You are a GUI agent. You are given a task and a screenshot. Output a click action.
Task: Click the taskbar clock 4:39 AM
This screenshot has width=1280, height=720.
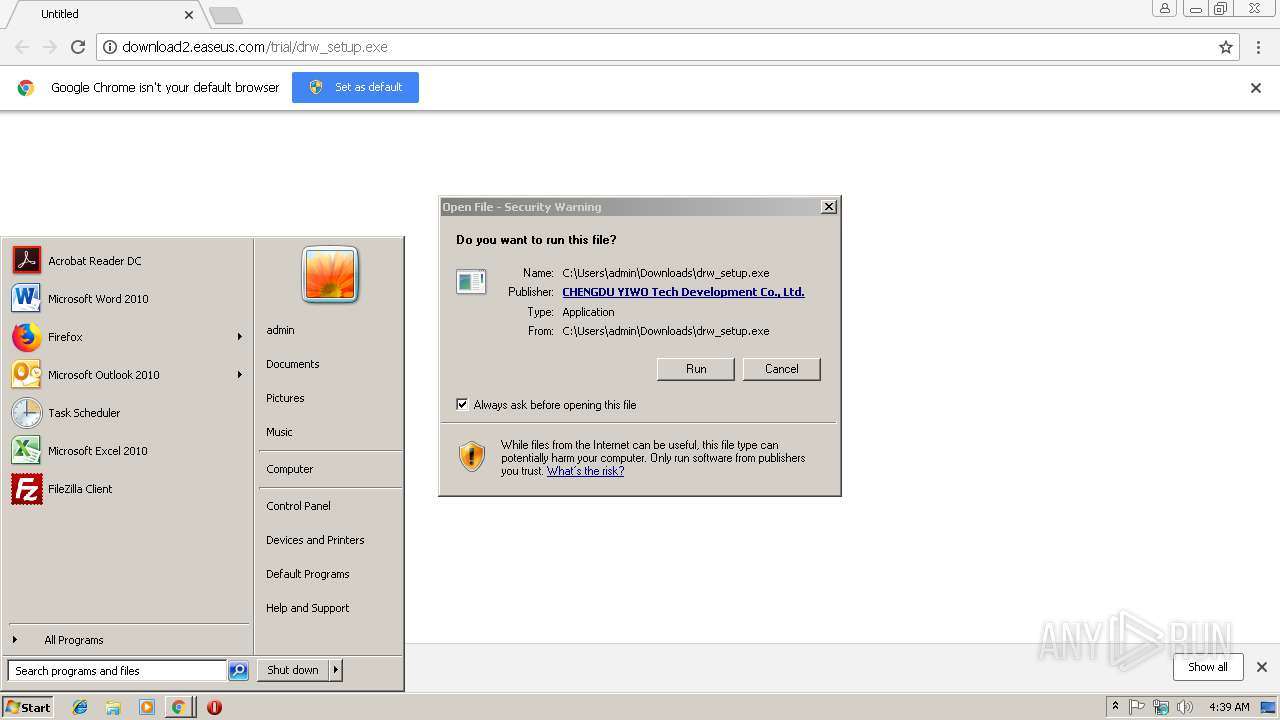tap(1229, 707)
